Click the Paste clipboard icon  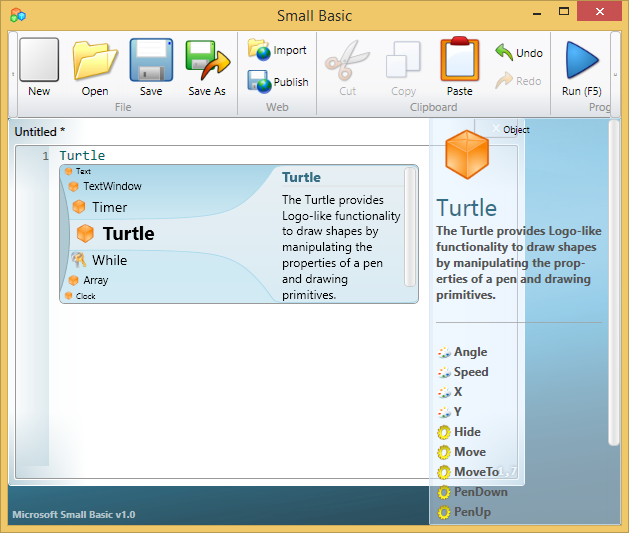click(x=460, y=59)
